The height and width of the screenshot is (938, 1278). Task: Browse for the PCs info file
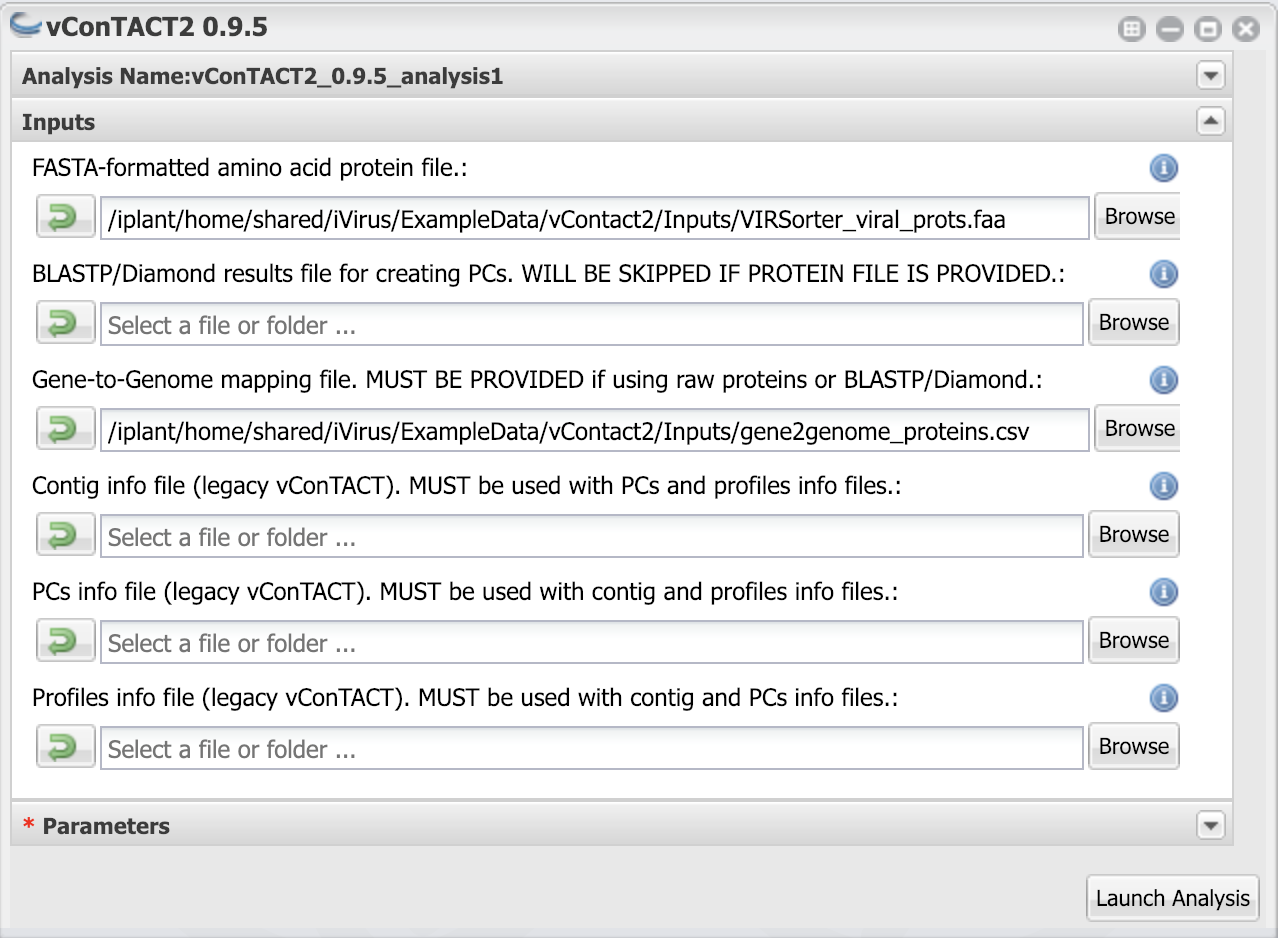point(1133,640)
